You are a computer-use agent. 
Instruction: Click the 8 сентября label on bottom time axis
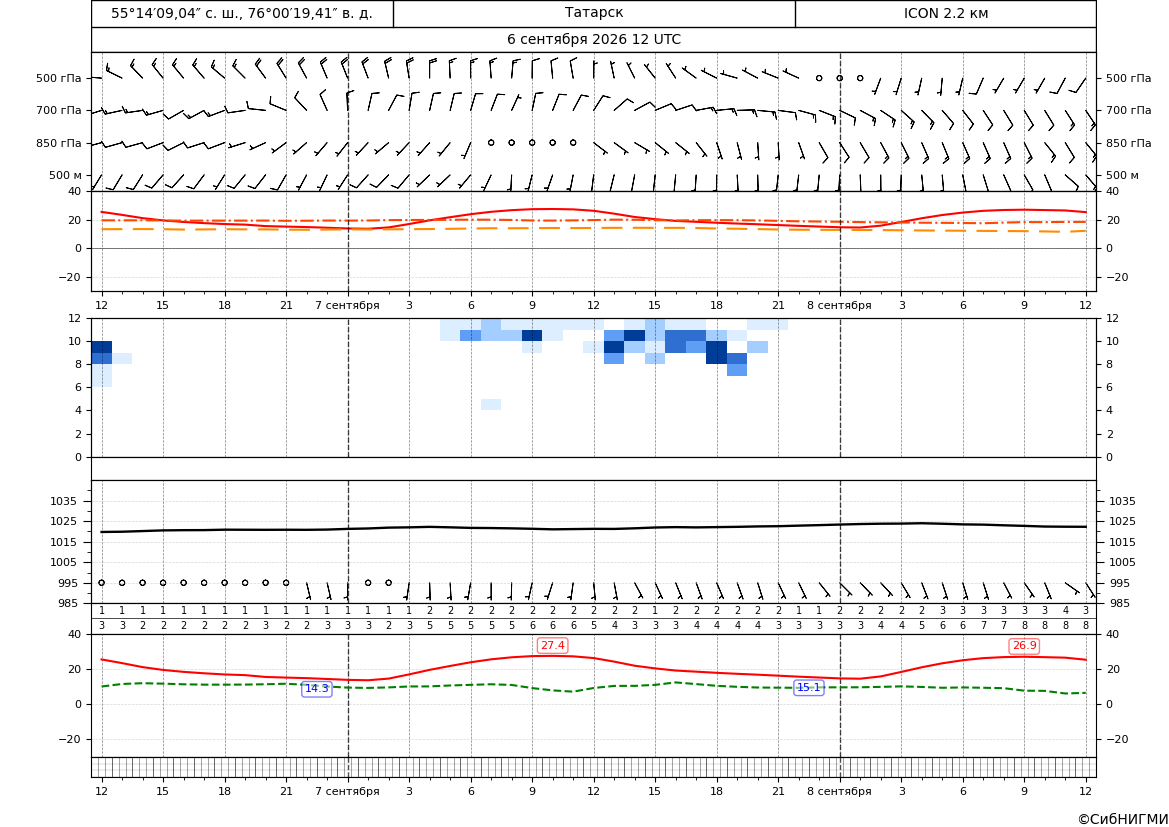[839, 791]
